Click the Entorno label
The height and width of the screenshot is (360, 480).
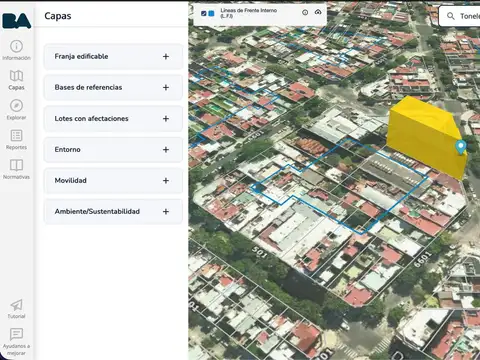tap(67, 150)
